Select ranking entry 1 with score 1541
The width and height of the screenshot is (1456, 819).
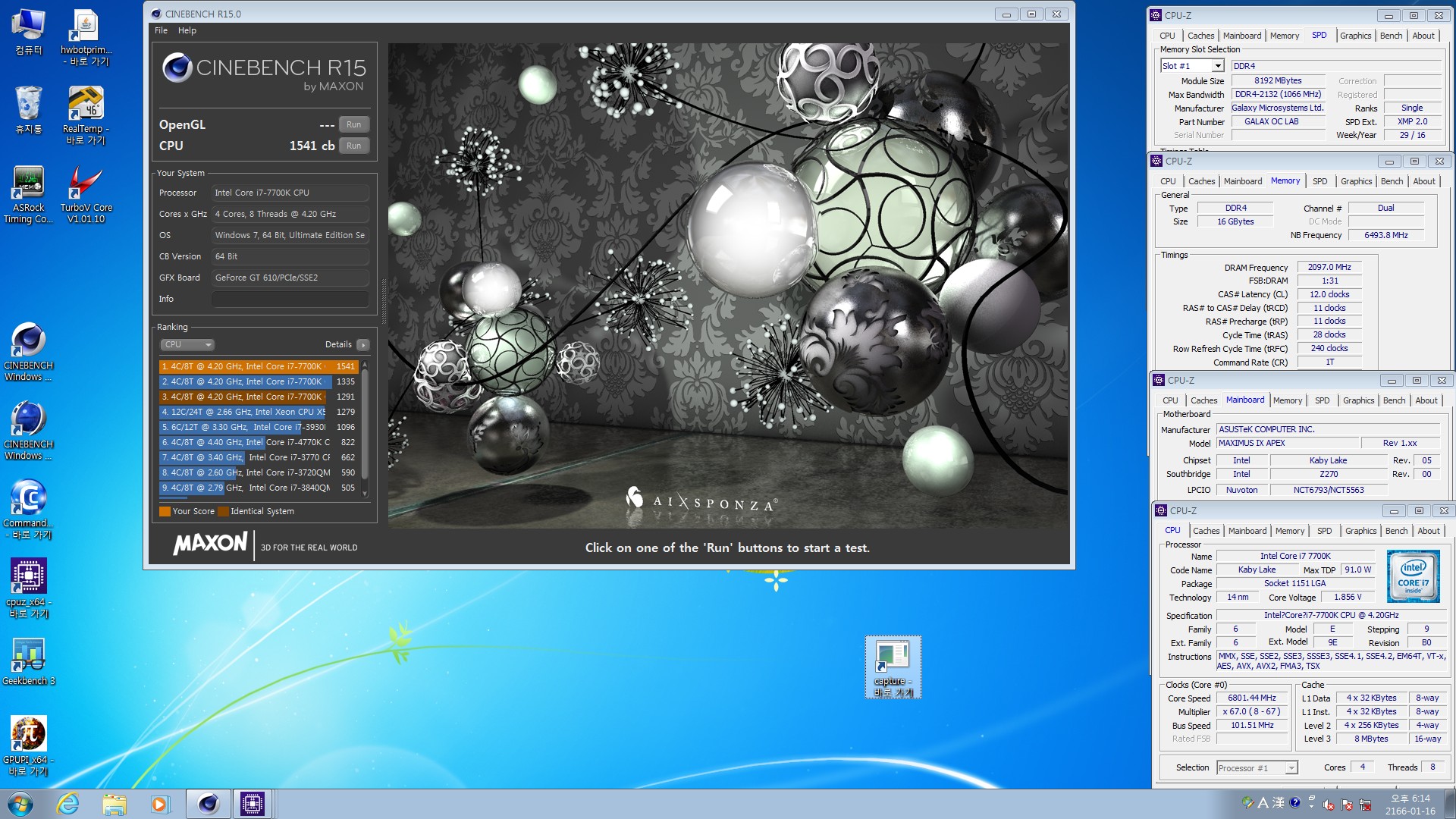pyautogui.click(x=258, y=366)
